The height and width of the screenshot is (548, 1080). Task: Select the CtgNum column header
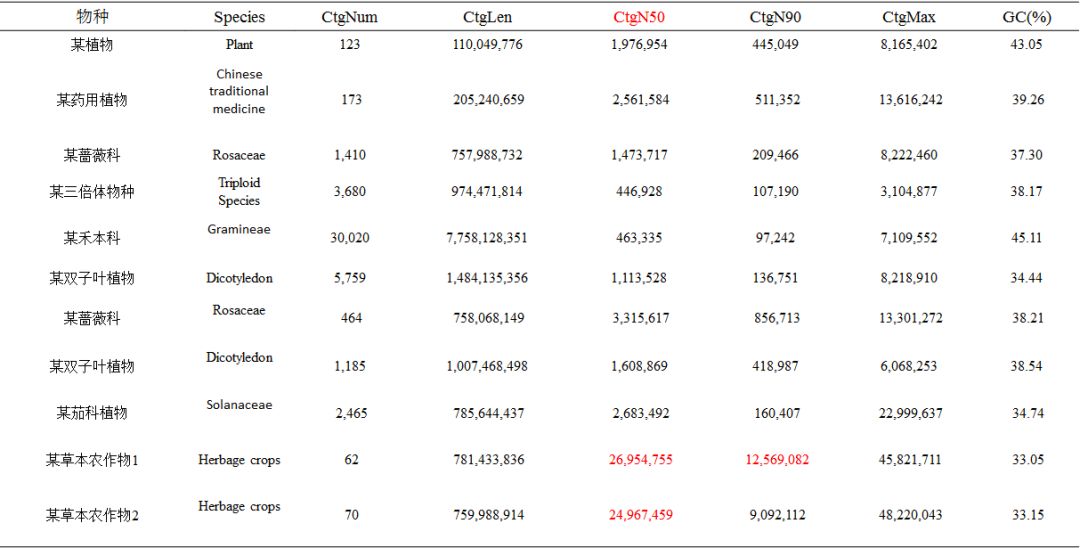350,18
